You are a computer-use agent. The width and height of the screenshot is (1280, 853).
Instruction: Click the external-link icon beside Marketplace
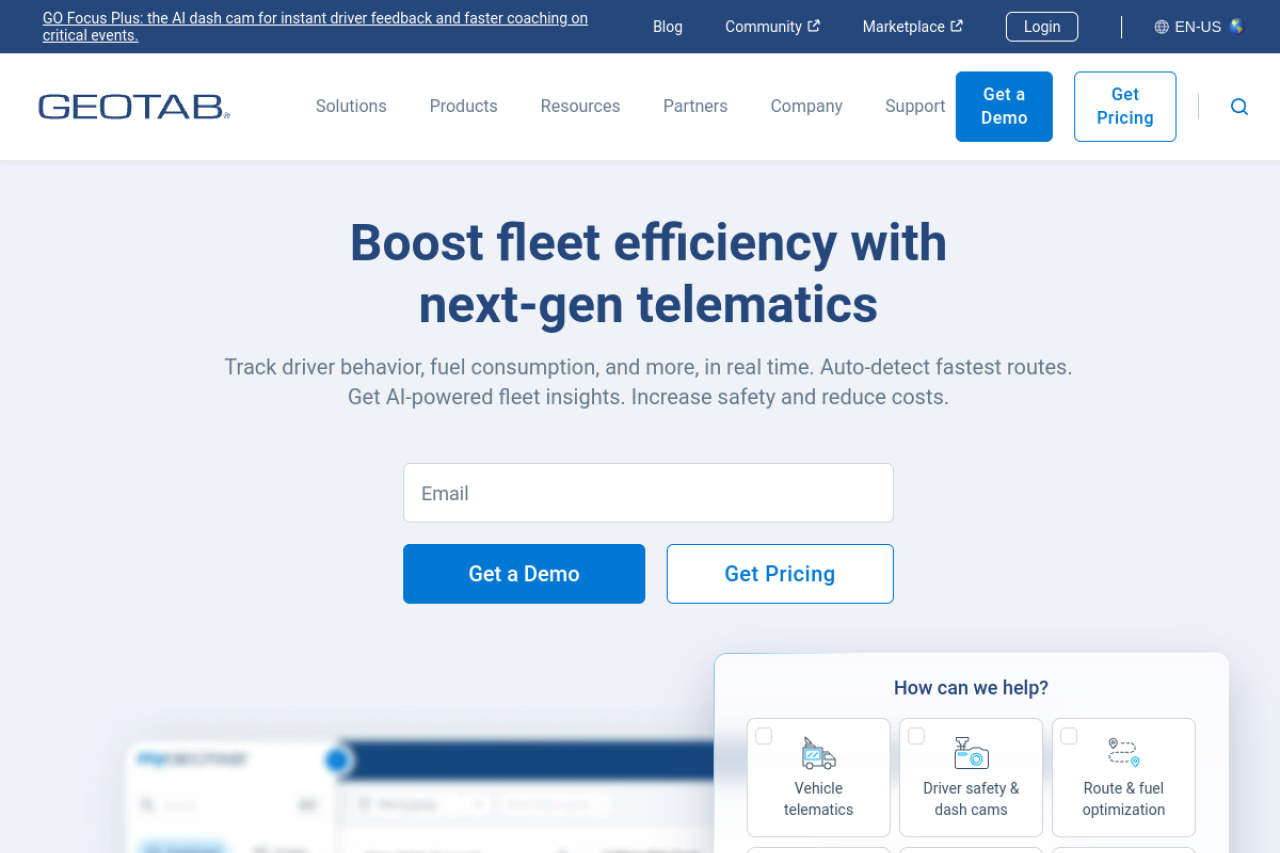[x=957, y=26]
